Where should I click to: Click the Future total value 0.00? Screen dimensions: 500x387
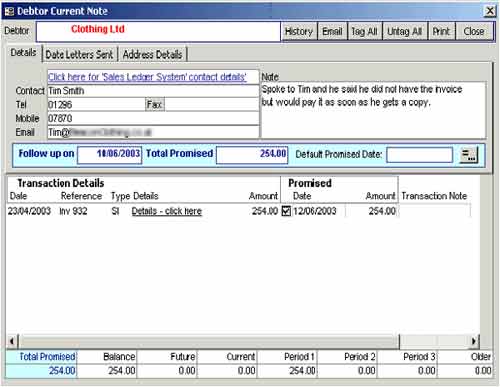point(187,371)
